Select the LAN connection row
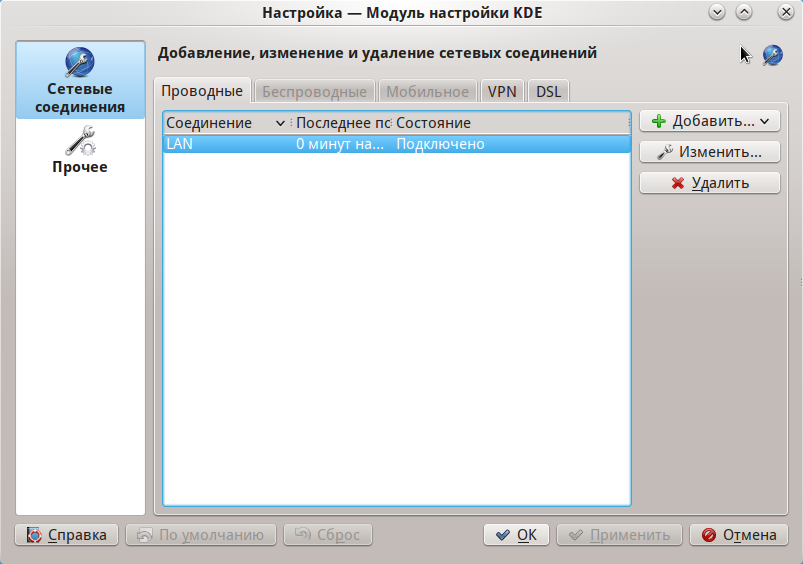Image resolution: width=803 pixels, height=564 pixels. point(396,144)
